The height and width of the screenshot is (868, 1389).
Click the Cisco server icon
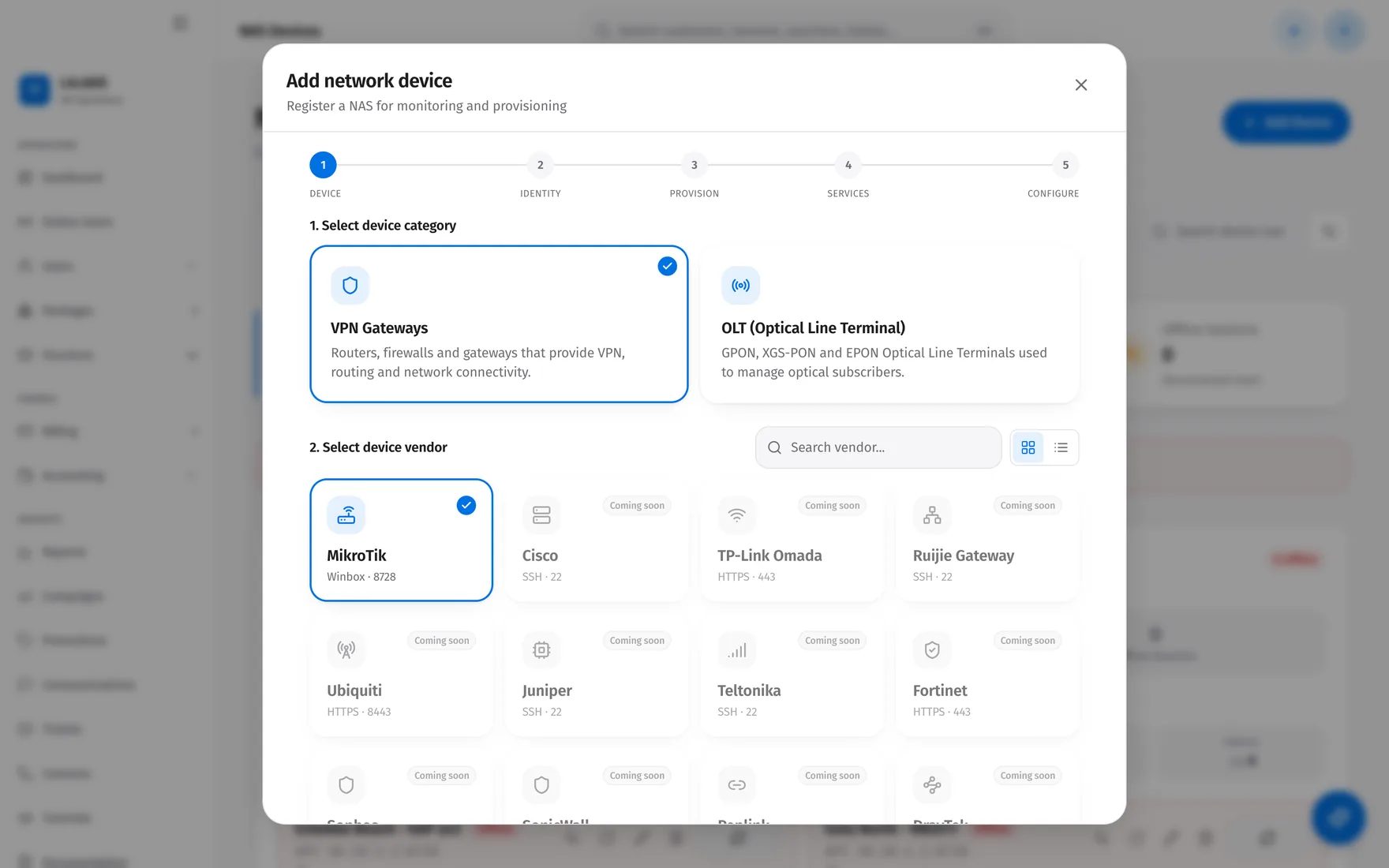[541, 515]
